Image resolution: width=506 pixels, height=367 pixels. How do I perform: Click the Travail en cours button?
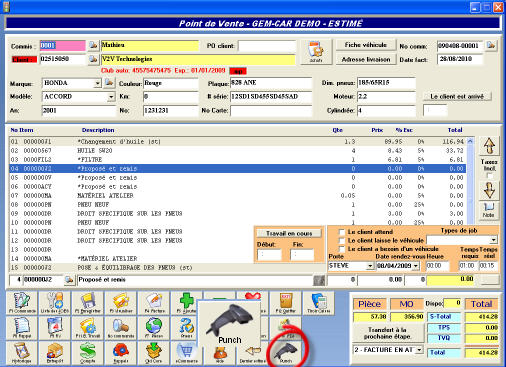tap(289, 233)
